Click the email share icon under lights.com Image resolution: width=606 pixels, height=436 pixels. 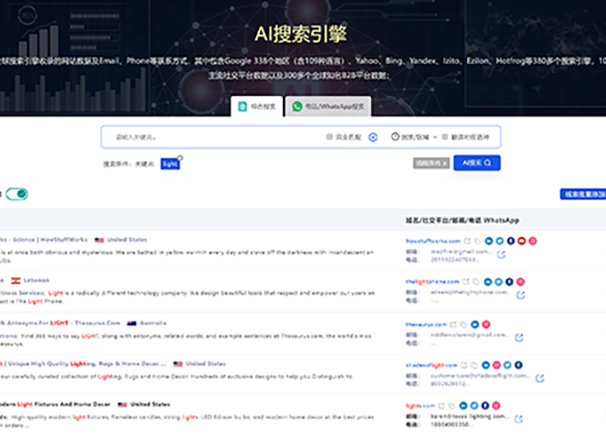click(x=519, y=419)
